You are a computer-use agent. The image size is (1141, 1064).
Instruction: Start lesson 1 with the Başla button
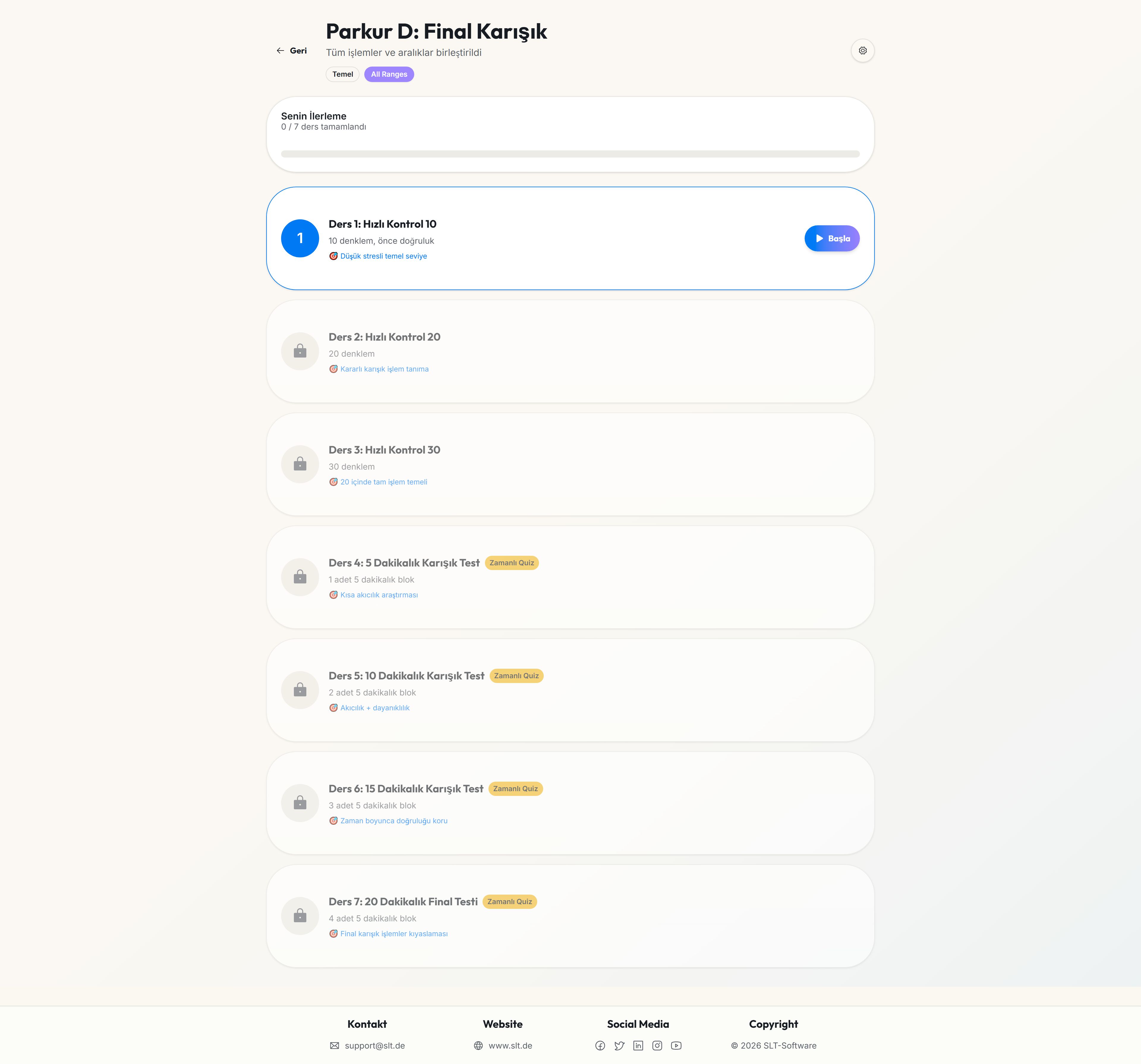pyautogui.click(x=832, y=238)
